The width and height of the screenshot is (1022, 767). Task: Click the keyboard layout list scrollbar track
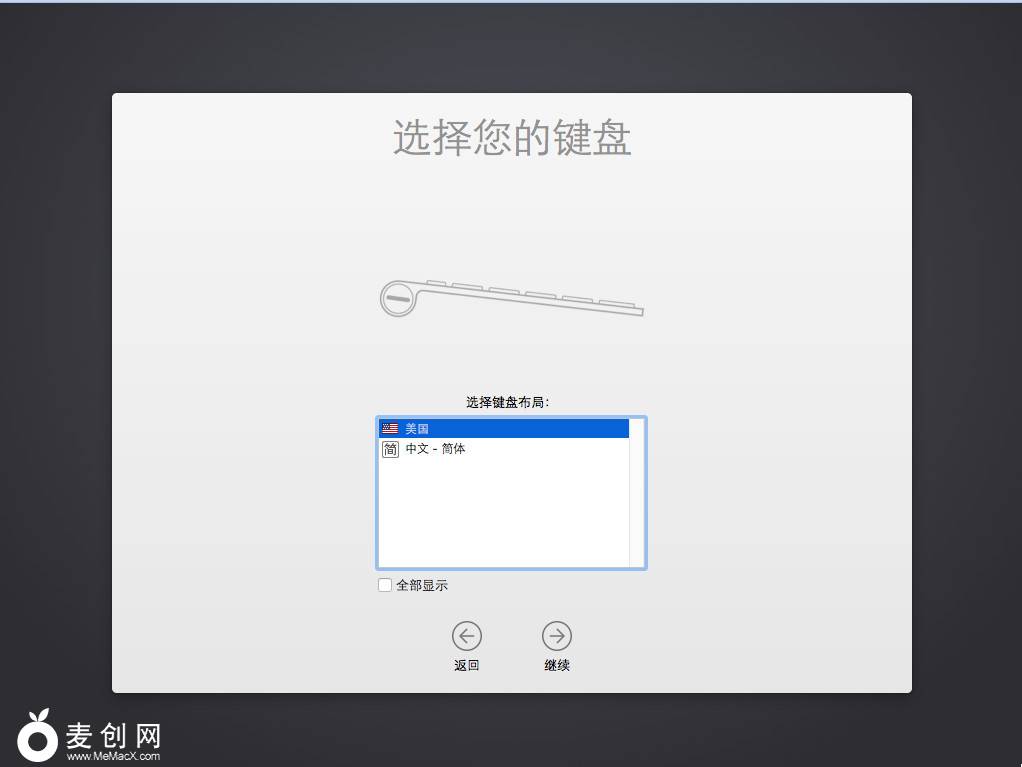pos(637,500)
